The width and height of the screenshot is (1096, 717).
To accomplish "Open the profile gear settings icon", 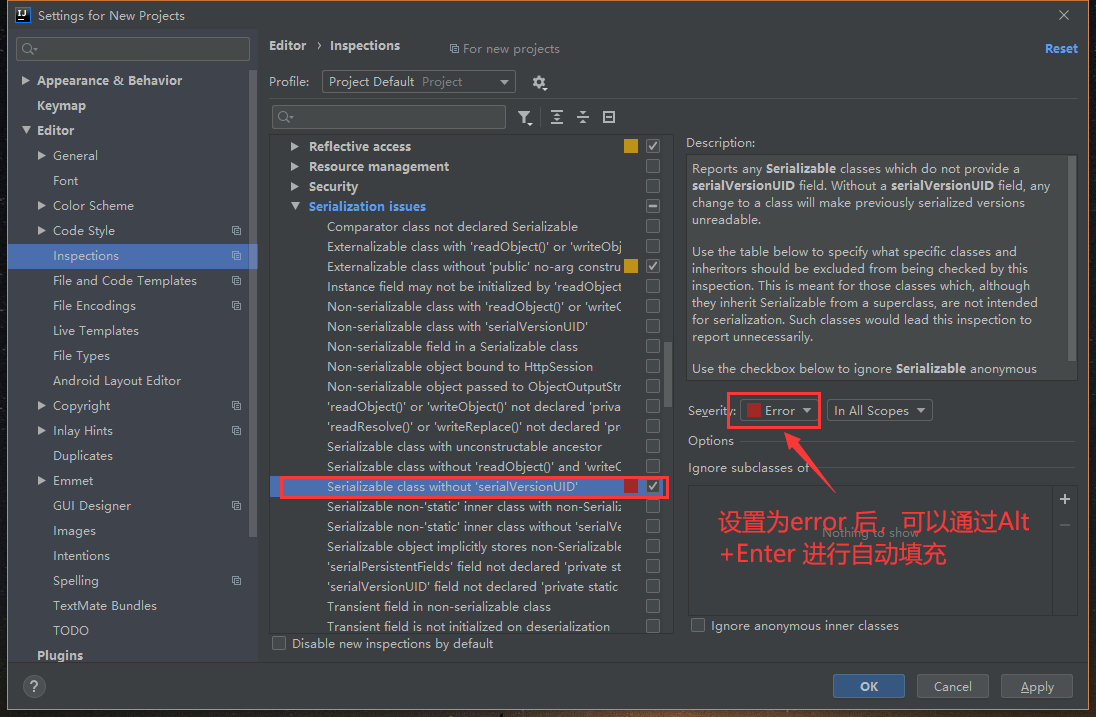I will [x=539, y=82].
